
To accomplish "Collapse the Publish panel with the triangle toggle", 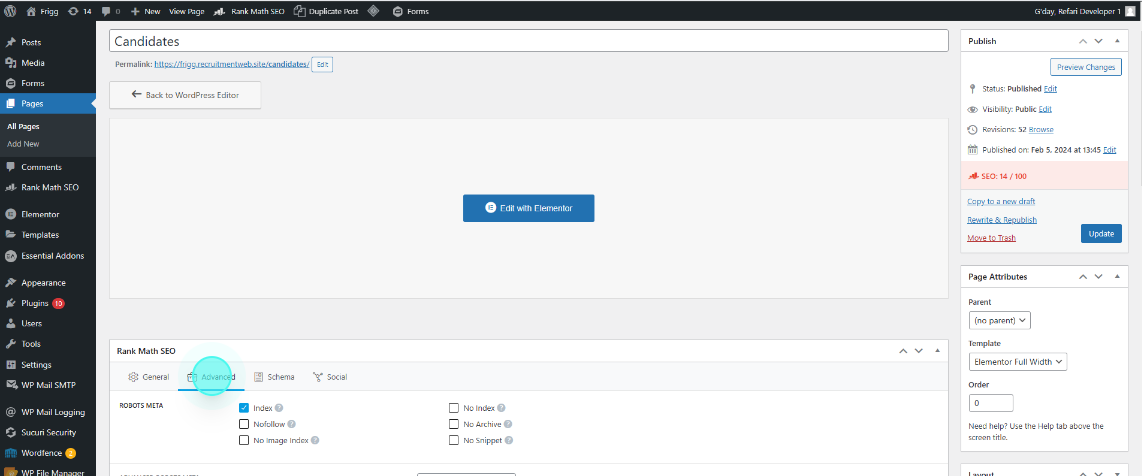I will (1117, 41).
